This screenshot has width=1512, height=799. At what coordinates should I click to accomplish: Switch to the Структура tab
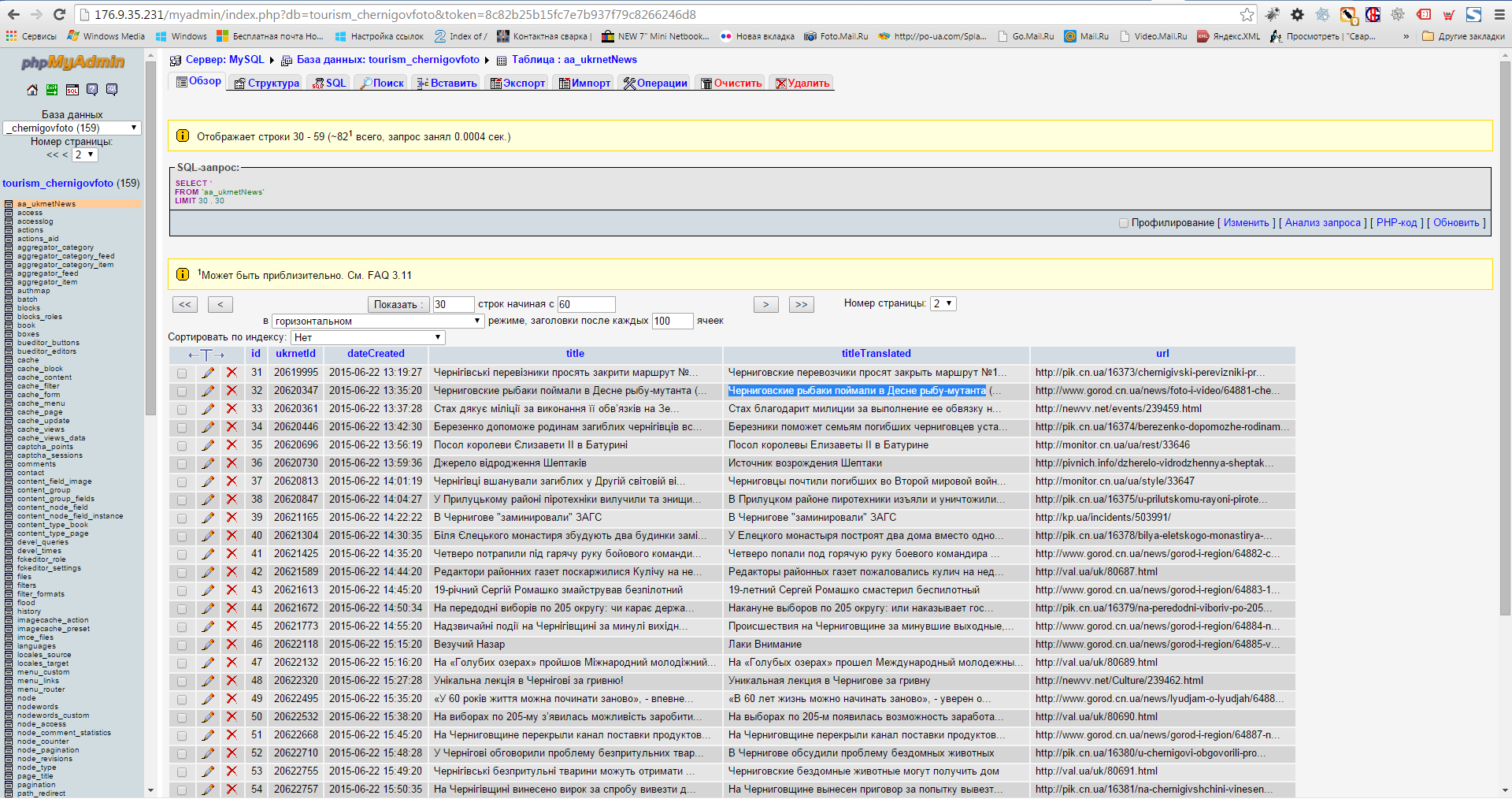(267, 83)
